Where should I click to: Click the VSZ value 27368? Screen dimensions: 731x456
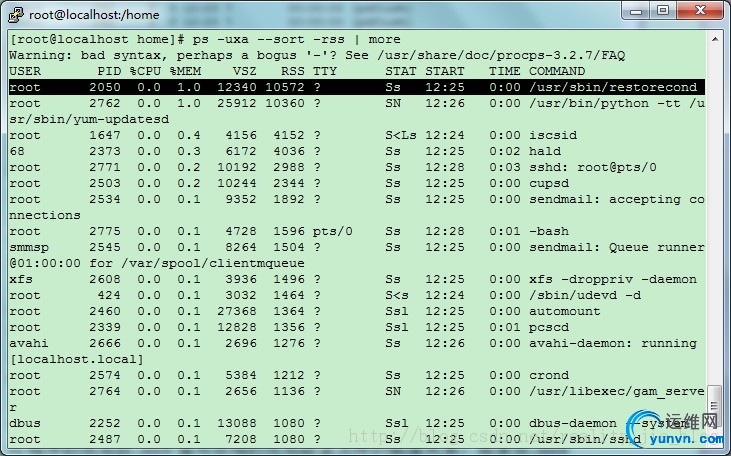coord(237,311)
